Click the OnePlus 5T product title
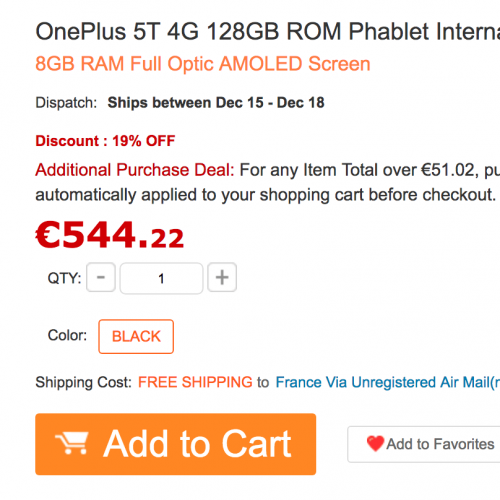The width and height of the screenshot is (500, 500). [x=268, y=32]
